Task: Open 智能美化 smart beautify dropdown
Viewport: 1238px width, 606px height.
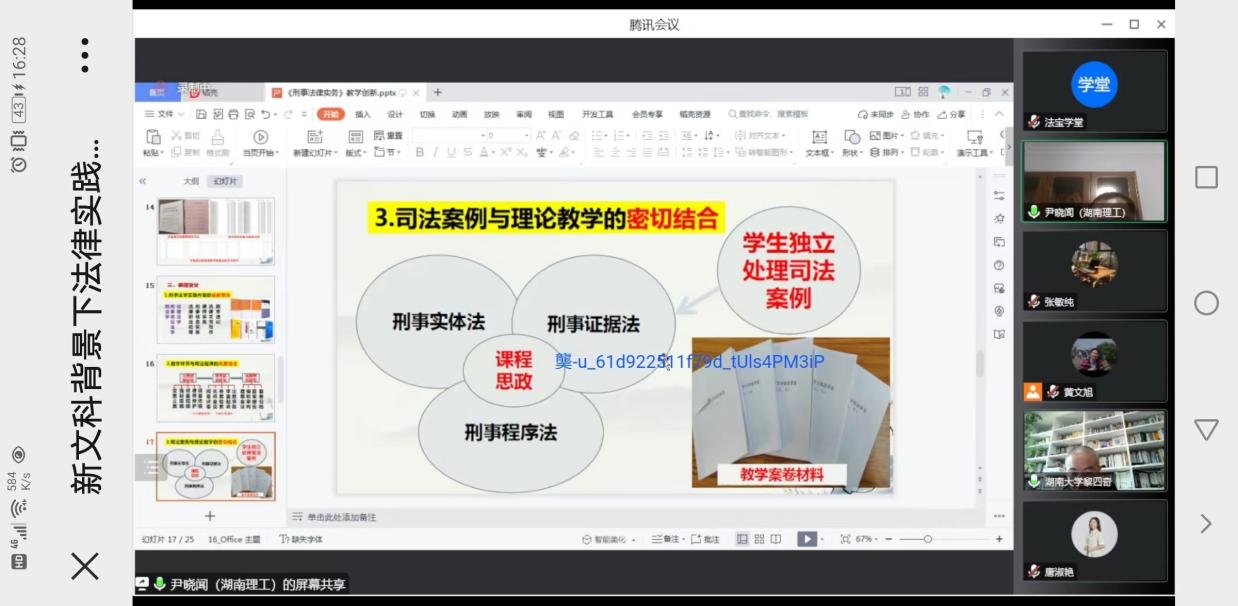Action: point(609,539)
